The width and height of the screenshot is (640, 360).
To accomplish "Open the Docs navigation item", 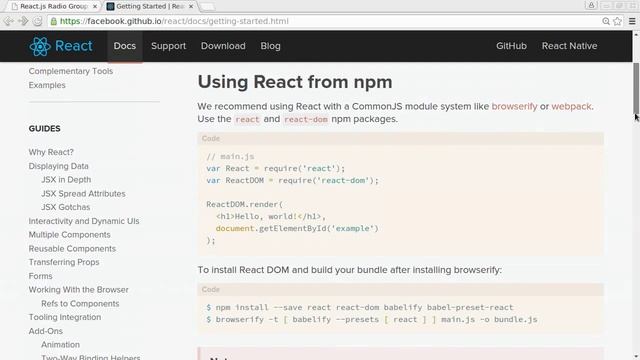I will [125, 46].
